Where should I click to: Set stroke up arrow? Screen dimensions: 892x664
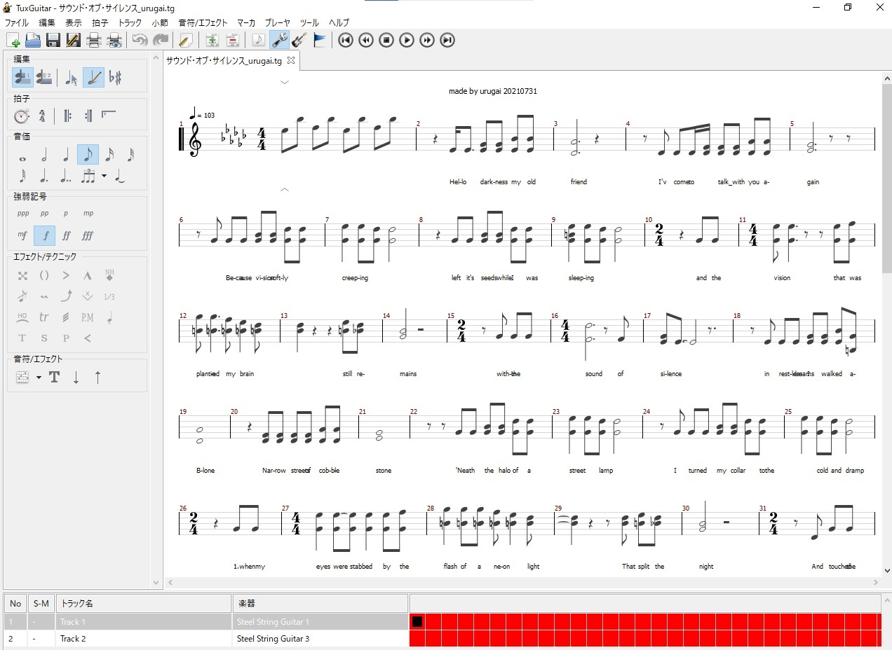tap(97, 377)
